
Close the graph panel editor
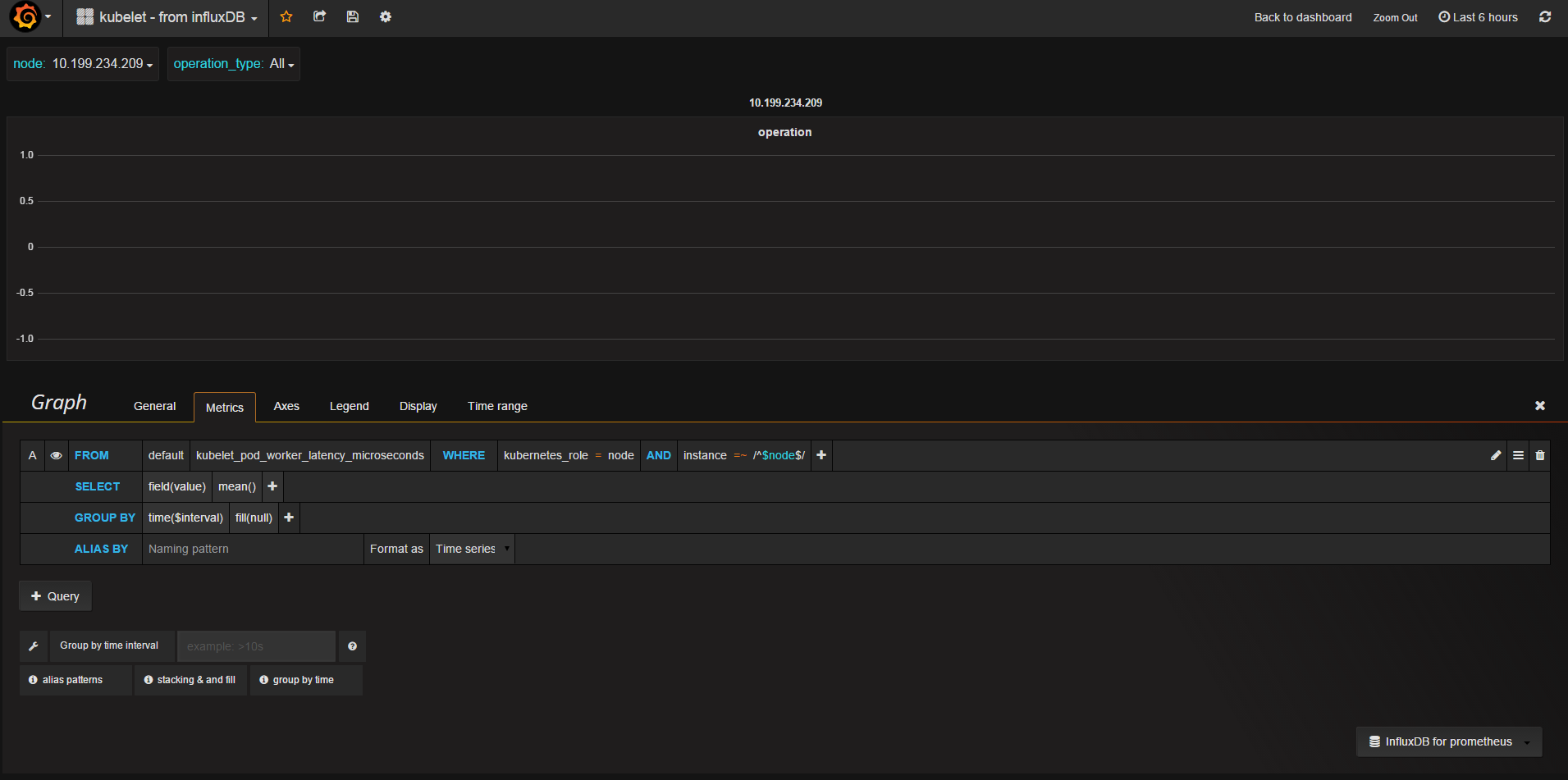[1540, 406]
